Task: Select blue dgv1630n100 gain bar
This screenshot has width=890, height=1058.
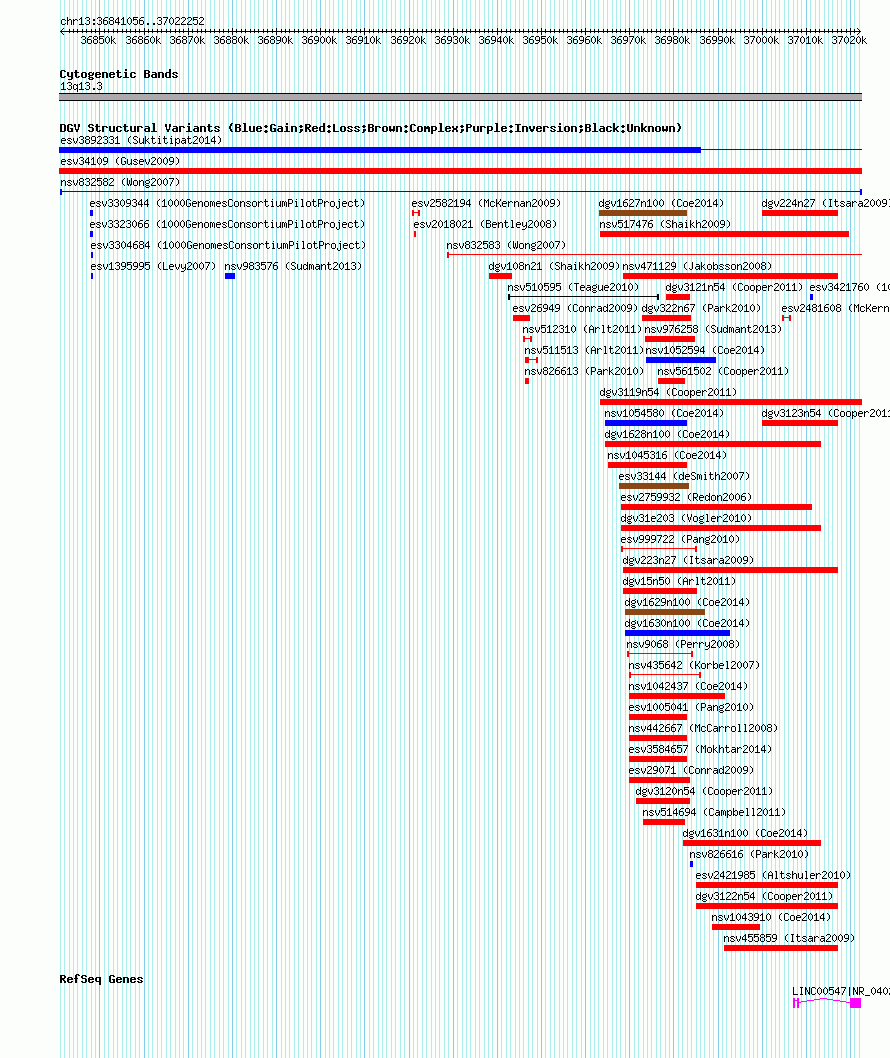Action: click(677, 633)
